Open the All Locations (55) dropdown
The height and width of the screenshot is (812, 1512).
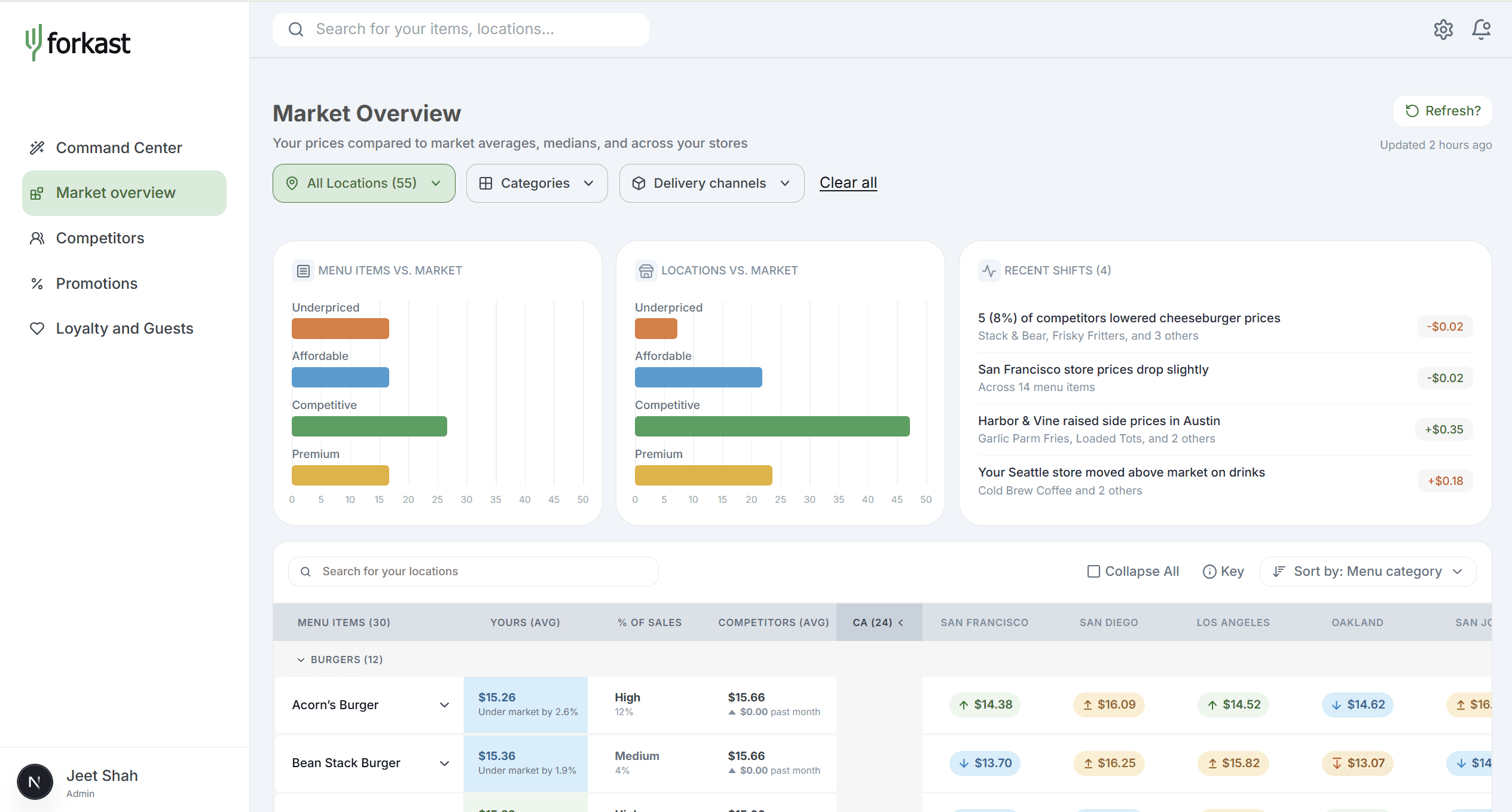pos(364,183)
